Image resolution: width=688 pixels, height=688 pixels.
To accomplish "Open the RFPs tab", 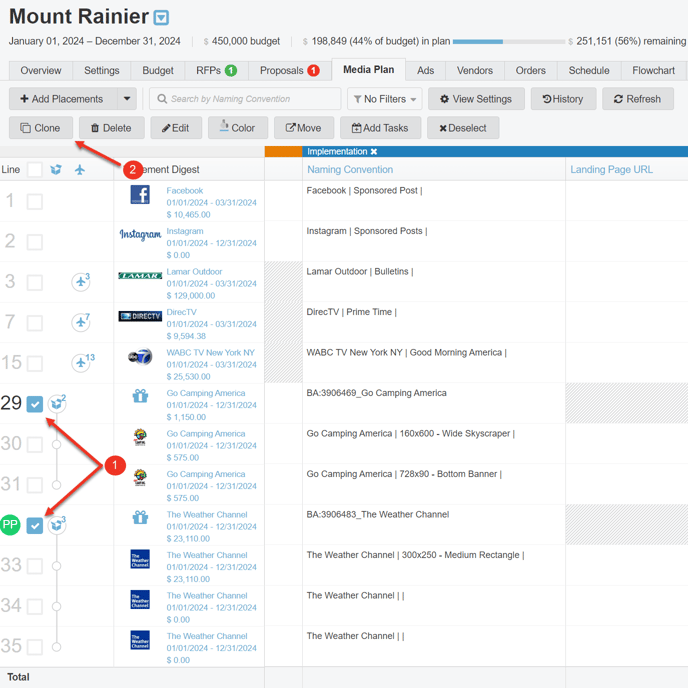I will pyautogui.click(x=216, y=71).
